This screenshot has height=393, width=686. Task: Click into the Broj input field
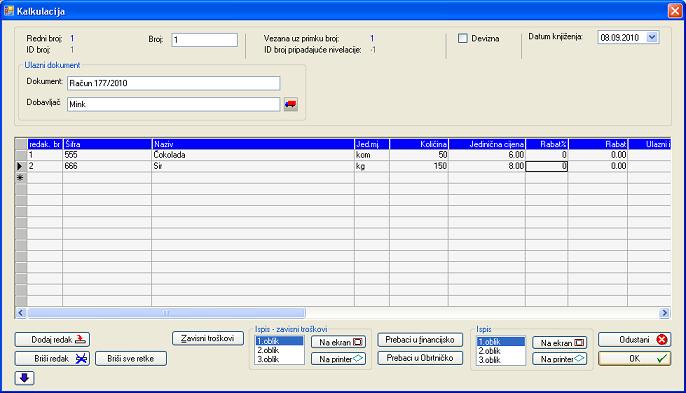click(204, 40)
